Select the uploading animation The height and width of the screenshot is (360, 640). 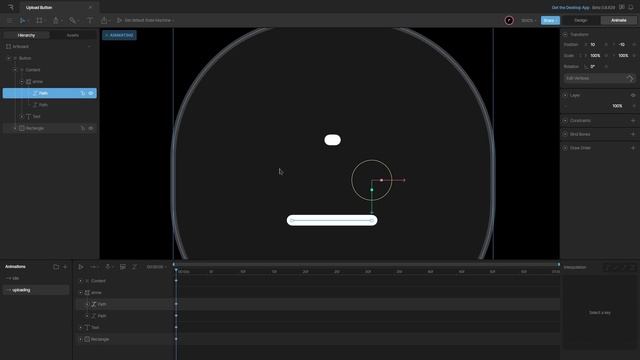pyautogui.click(x=36, y=290)
